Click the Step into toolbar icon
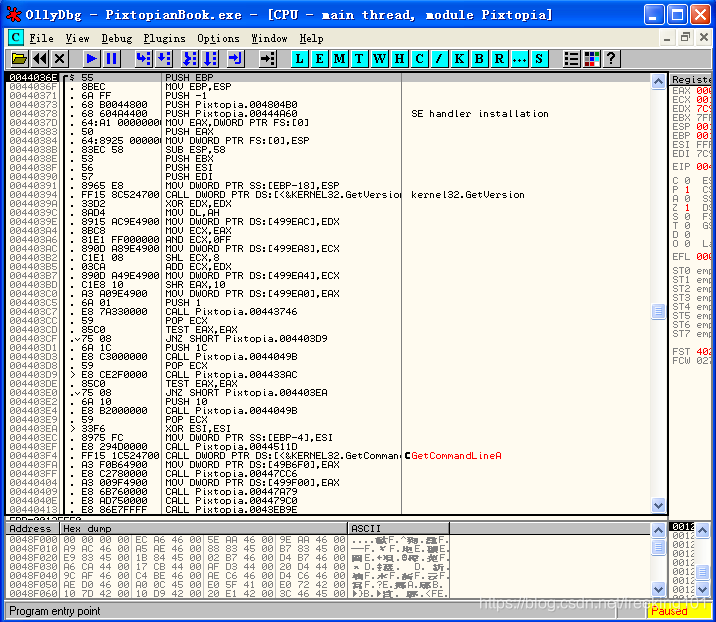Viewport: 716px width, 622px height. point(143,58)
